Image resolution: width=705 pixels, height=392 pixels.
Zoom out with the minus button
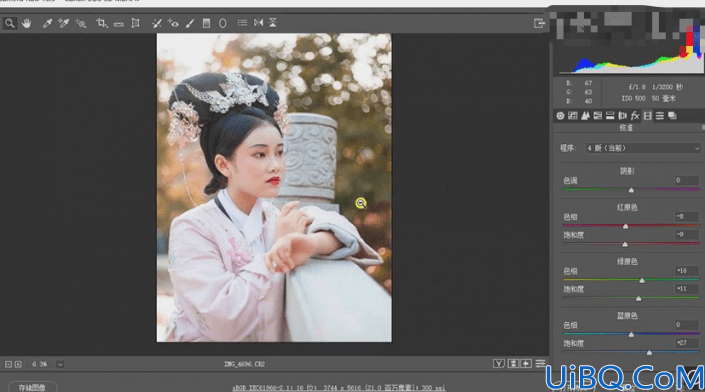(8, 364)
